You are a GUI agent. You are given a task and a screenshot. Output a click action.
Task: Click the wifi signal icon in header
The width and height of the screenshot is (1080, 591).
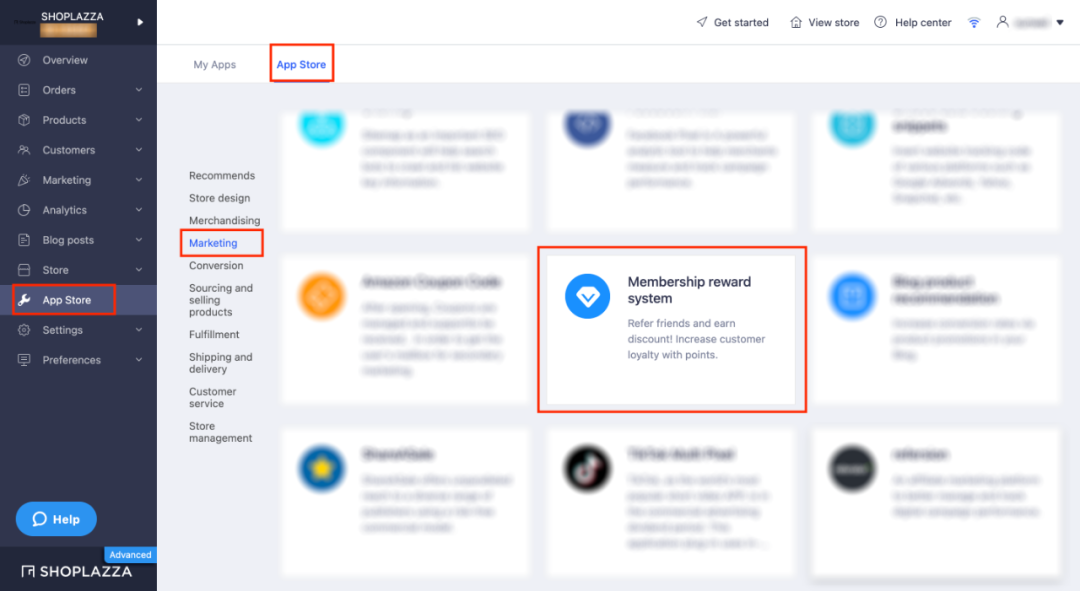coord(974,23)
